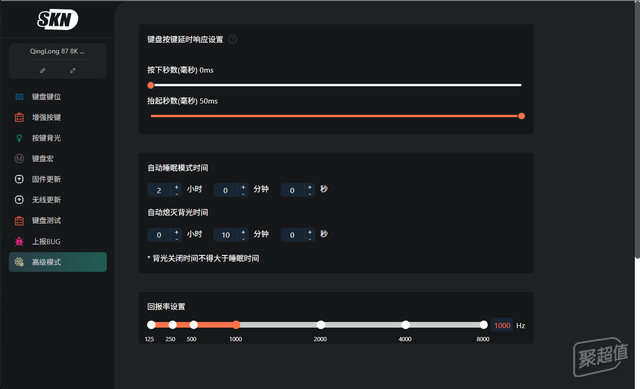Click the left link icon under QingLong 87
This screenshot has width=640, height=389.
tap(42, 71)
